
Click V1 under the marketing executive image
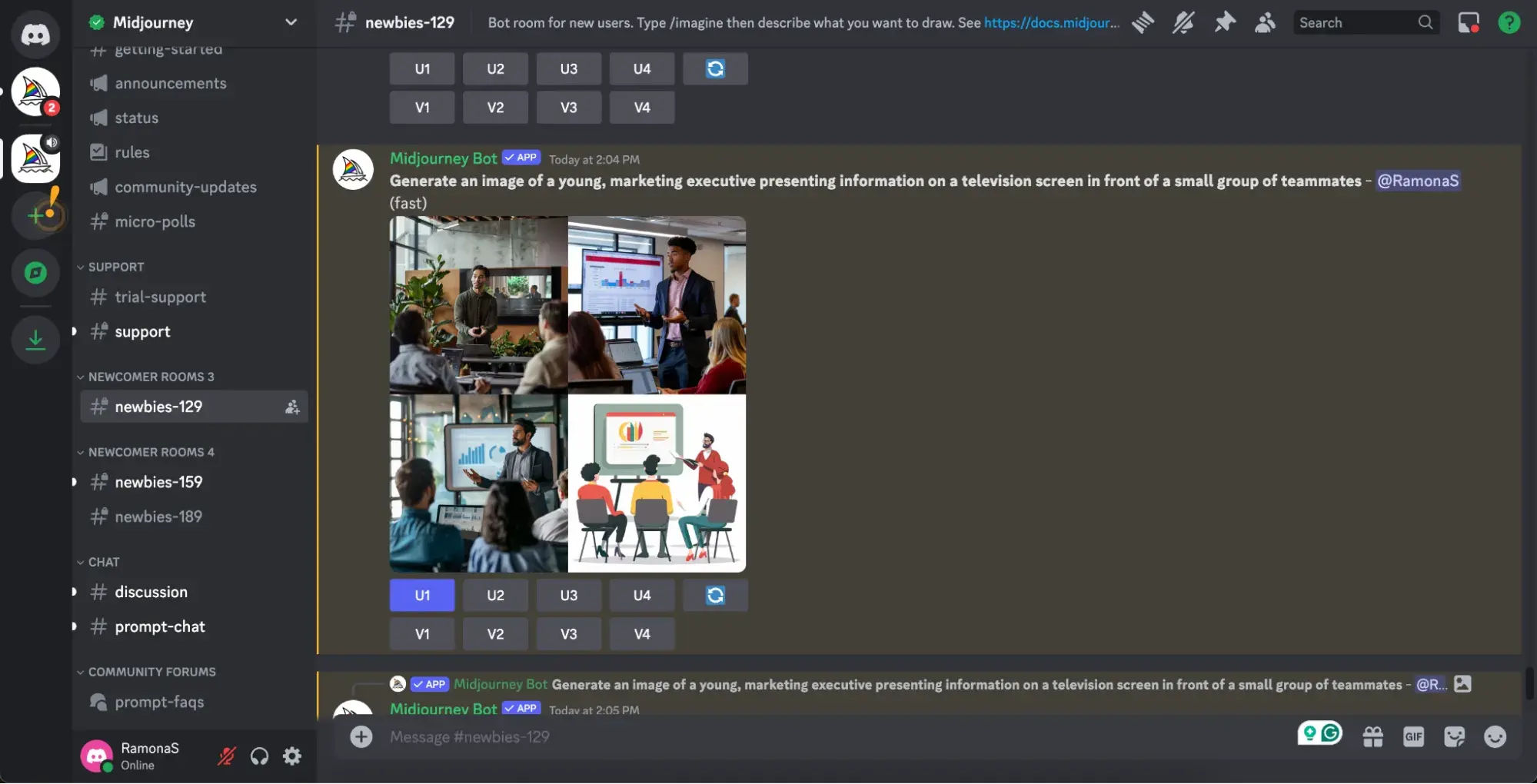[422, 634]
